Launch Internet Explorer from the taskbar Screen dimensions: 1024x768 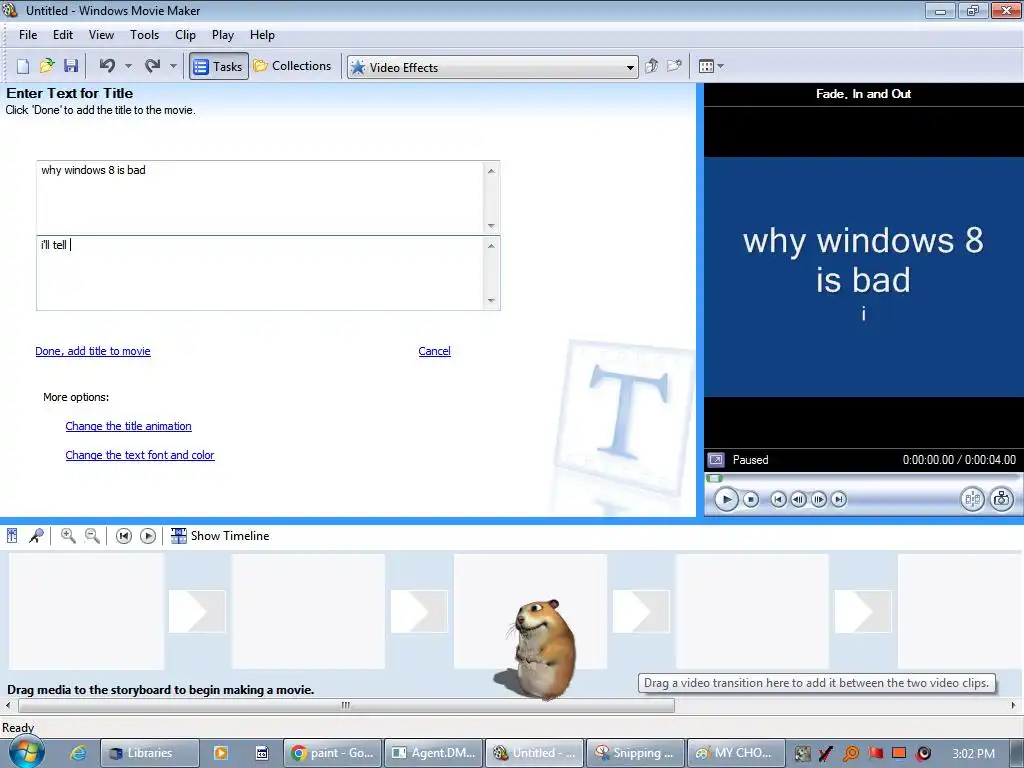click(78, 753)
